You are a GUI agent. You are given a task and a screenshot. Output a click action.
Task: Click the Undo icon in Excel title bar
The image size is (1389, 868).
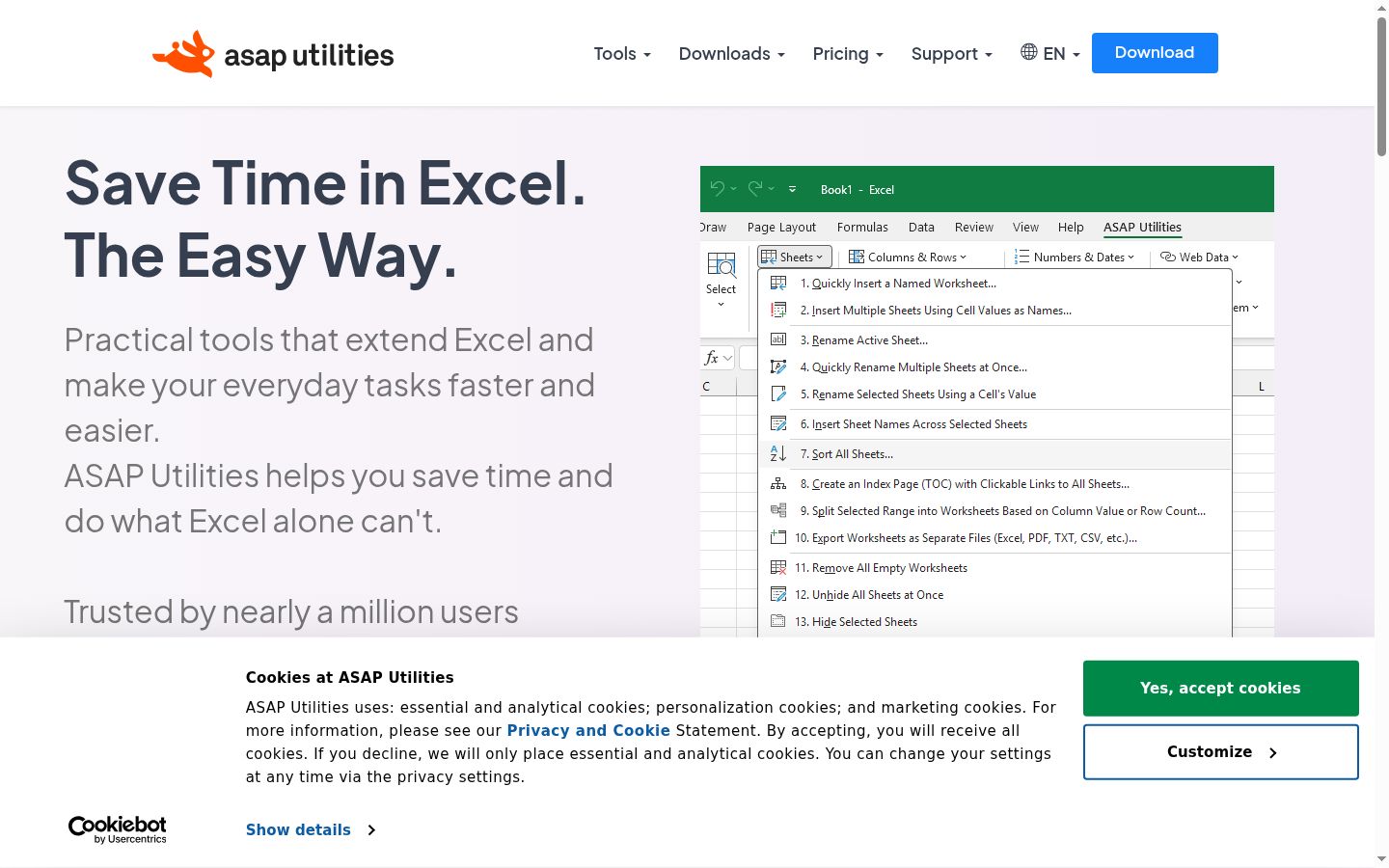[717, 189]
